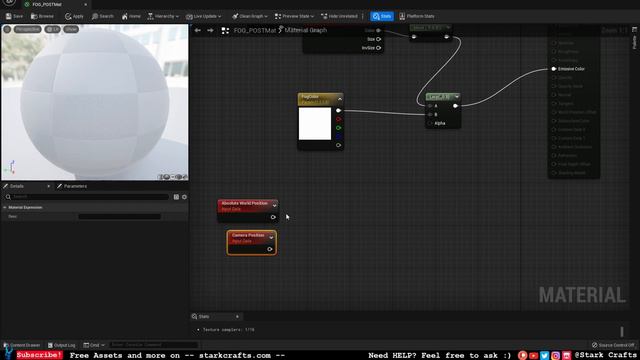The image size is (640, 360).
Task: Click the Details search field
Action: click(87, 197)
